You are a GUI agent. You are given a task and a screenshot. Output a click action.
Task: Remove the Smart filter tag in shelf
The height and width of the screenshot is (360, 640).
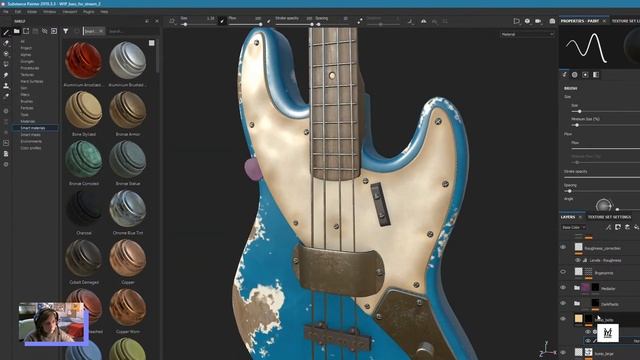[x=101, y=31]
